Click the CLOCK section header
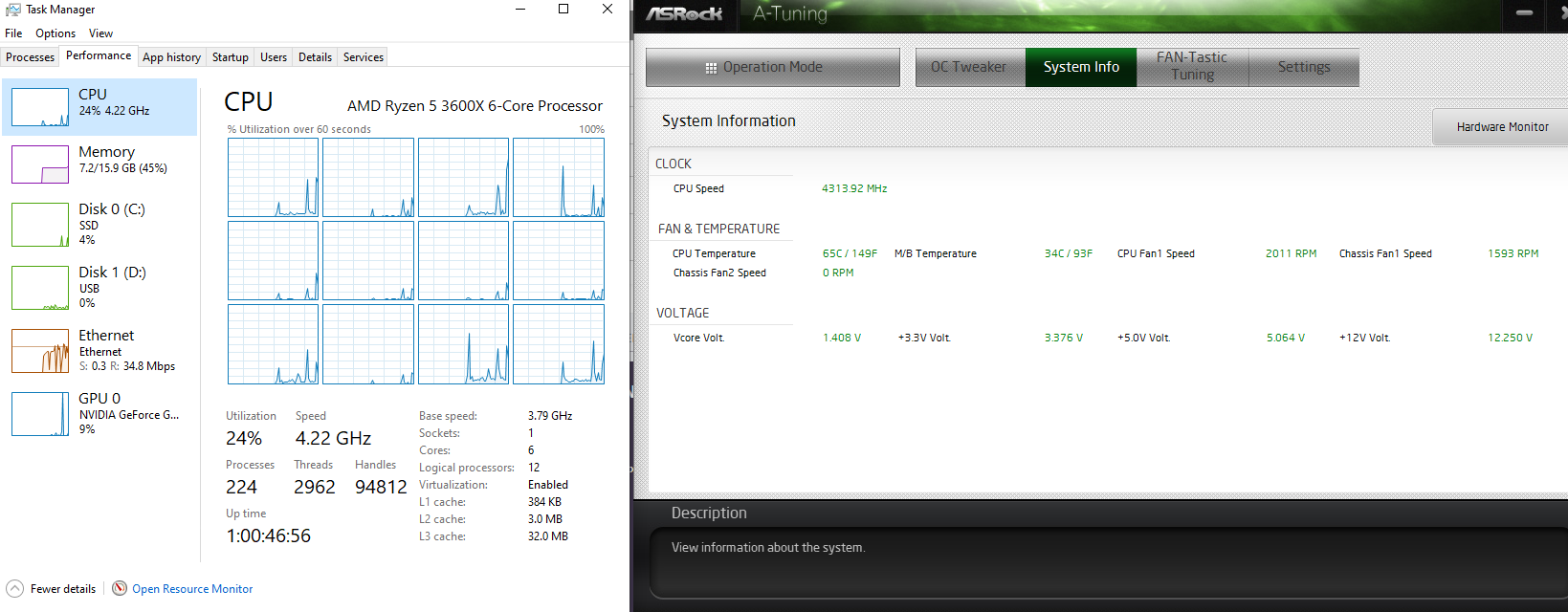 (x=674, y=164)
